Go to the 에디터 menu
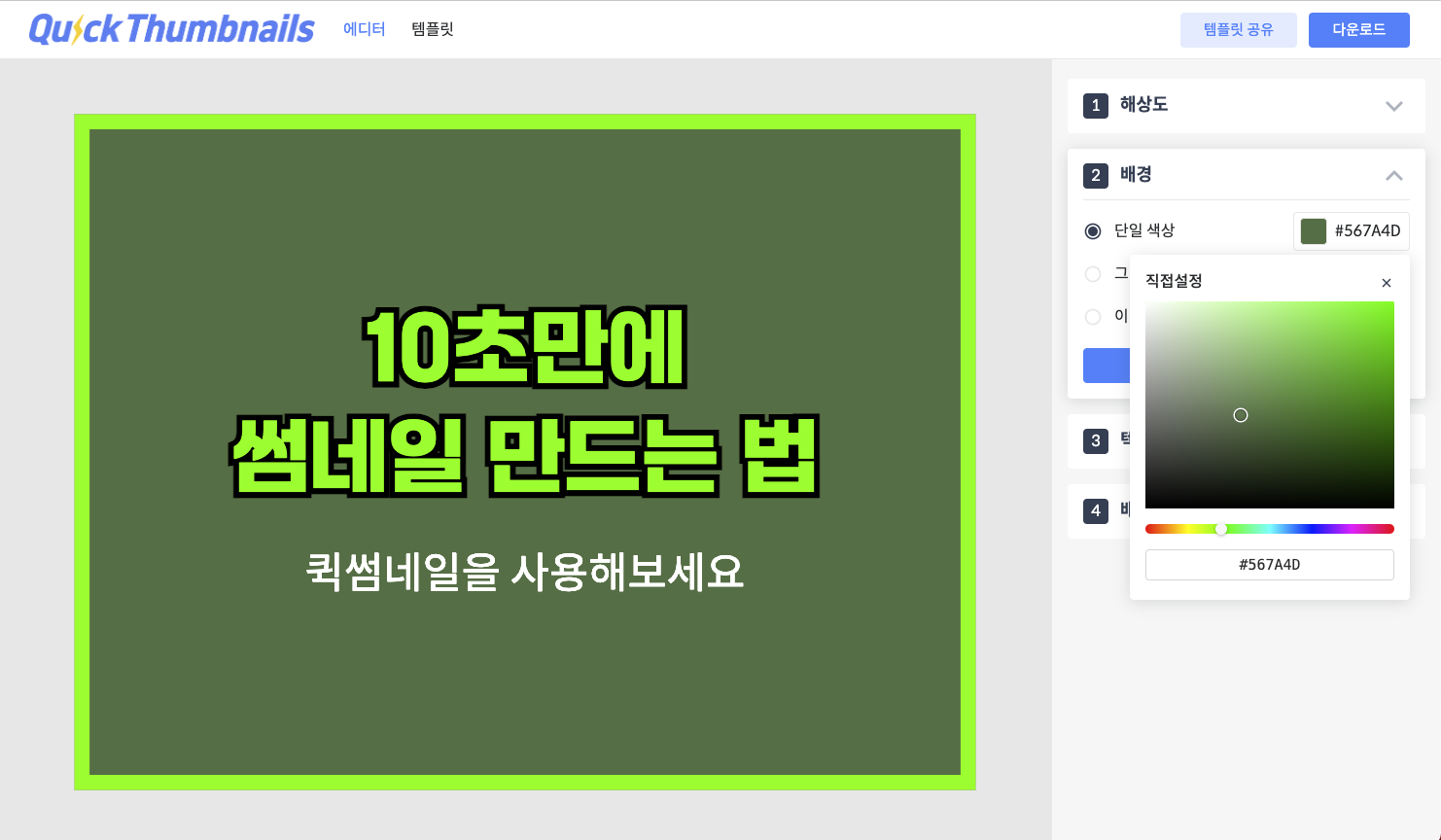This screenshot has height=840, width=1441. (x=365, y=29)
